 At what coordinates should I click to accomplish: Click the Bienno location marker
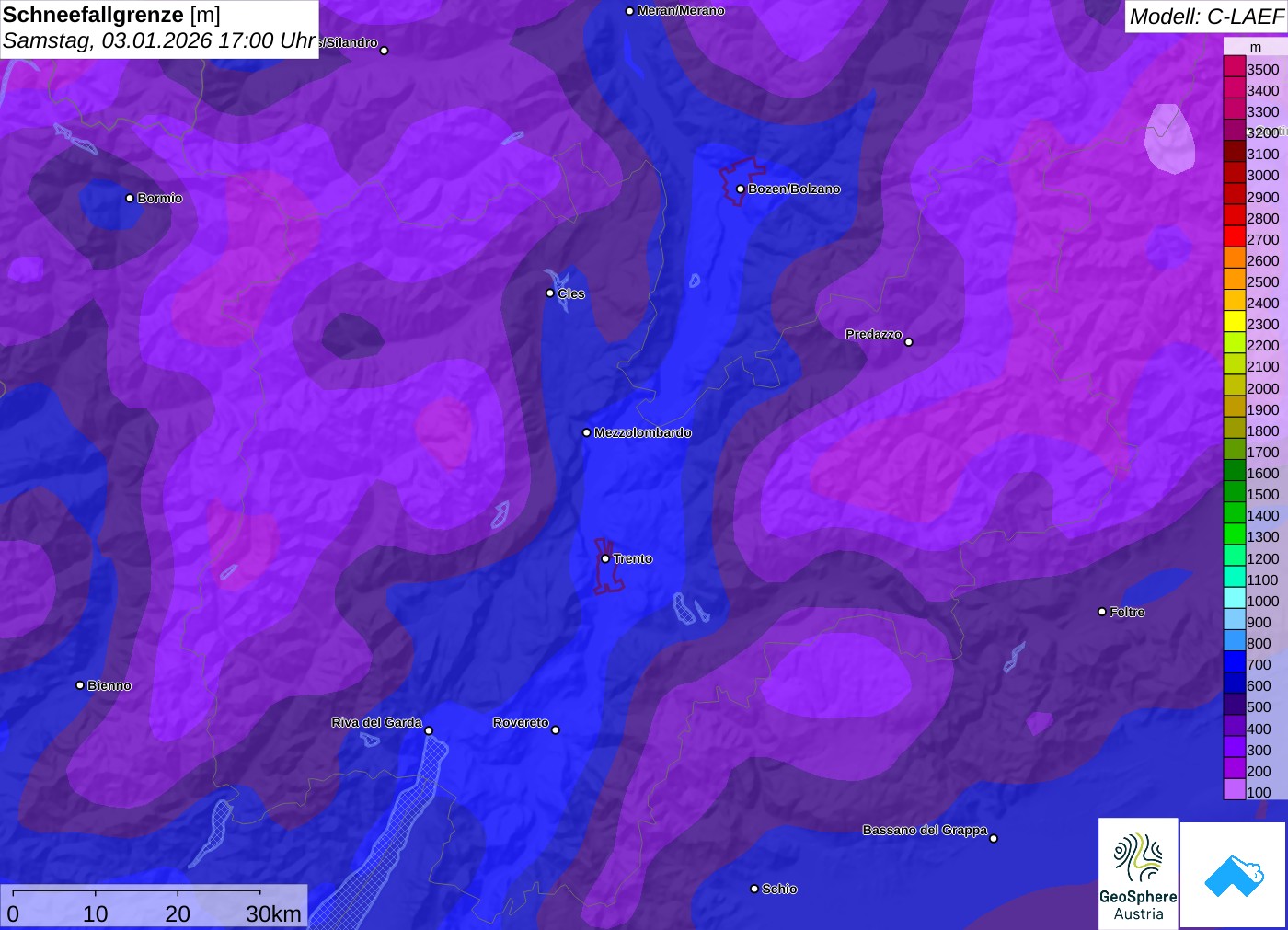pyautogui.click(x=80, y=685)
